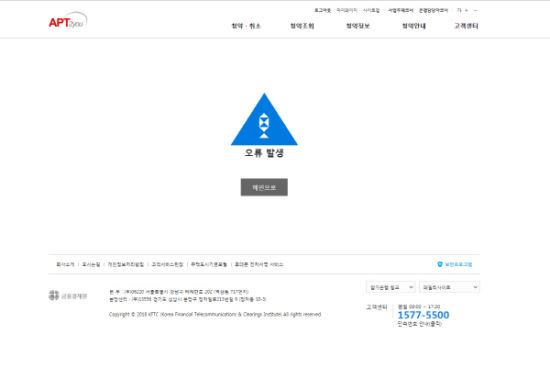The image size is (550, 367).
Task: Click the font size decrease minus icon
Action: (x=476, y=11)
